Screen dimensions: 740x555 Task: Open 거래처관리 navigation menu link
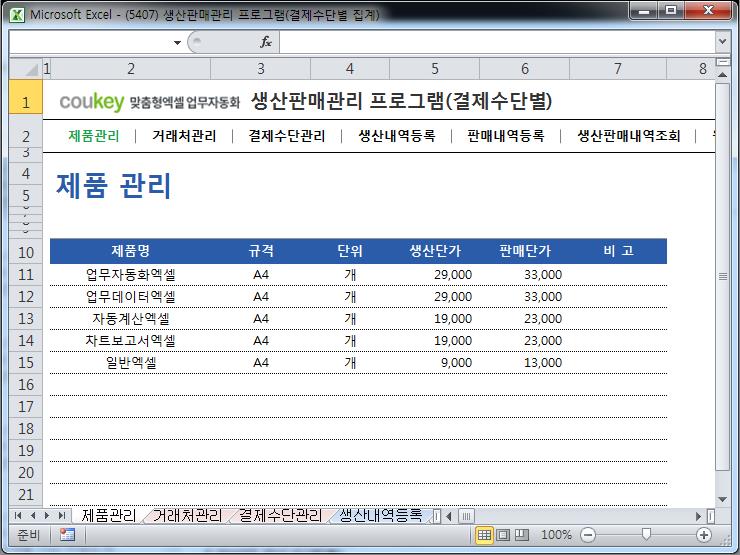(184, 136)
